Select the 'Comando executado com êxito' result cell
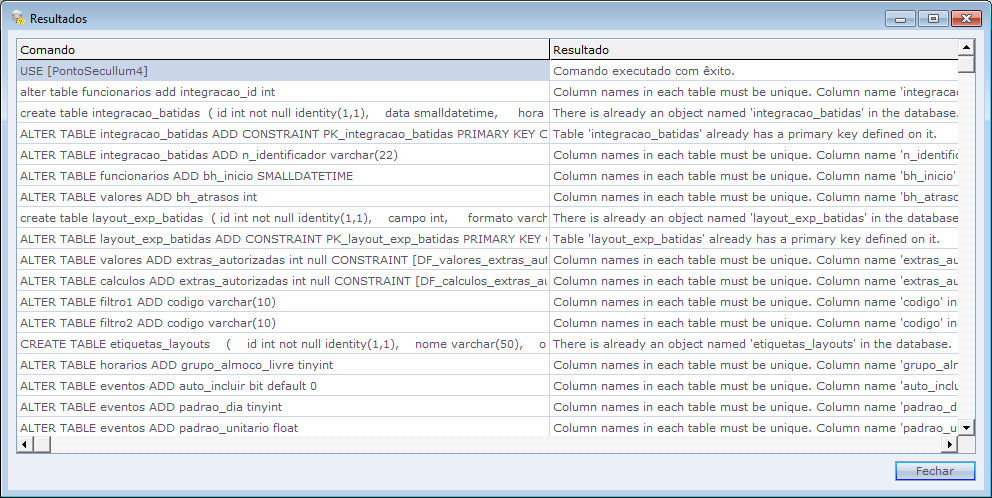 (x=752, y=71)
